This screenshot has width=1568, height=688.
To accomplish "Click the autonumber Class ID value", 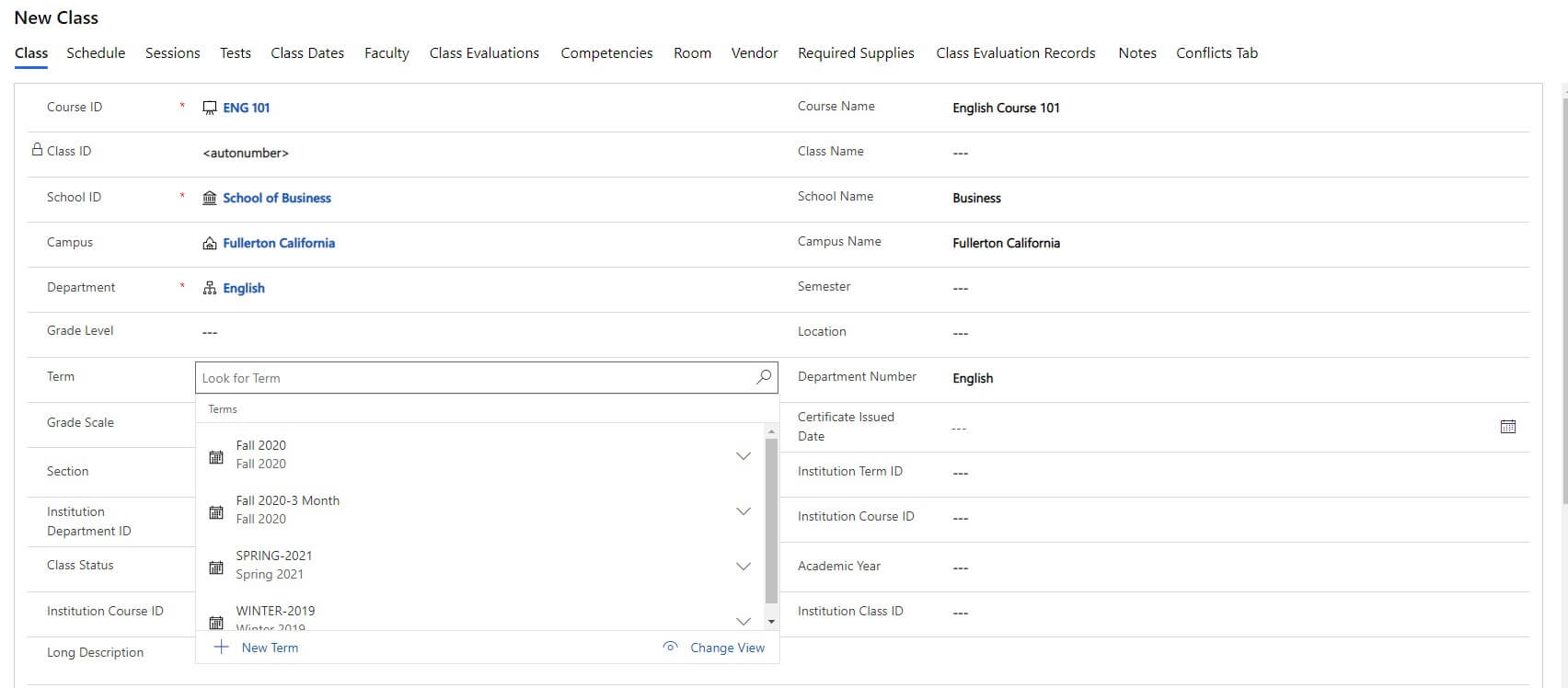I will pyautogui.click(x=246, y=153).
